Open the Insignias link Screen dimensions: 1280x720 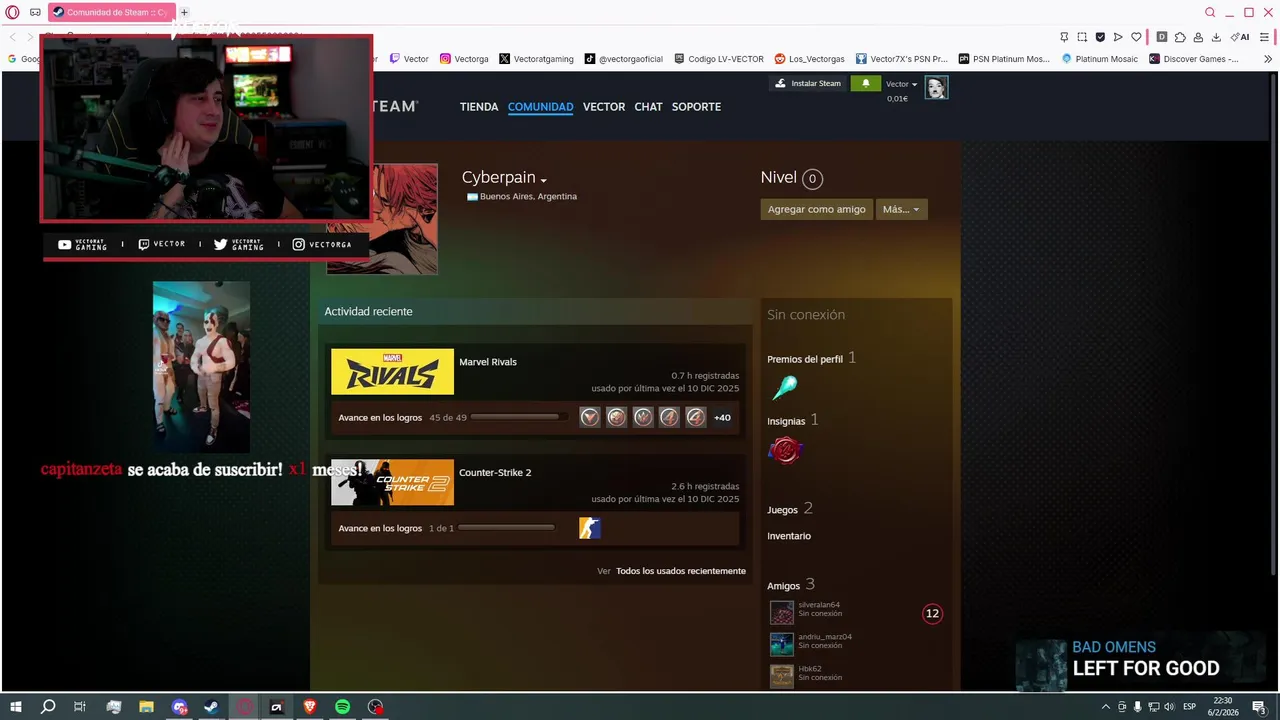[786, 421]
